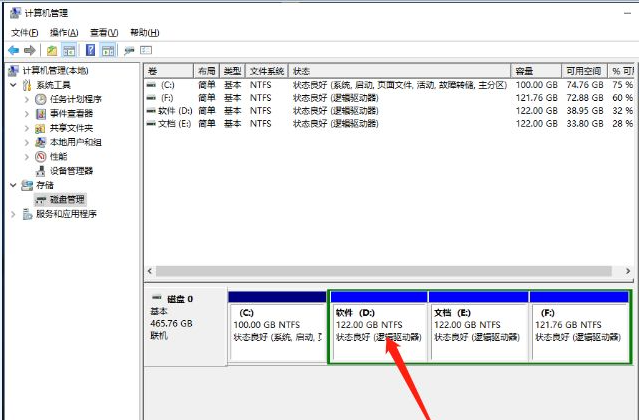The width and height of the screenshot is (639, 420).
Task: Select 计算机管理(本地) root node
Action: 48,70
